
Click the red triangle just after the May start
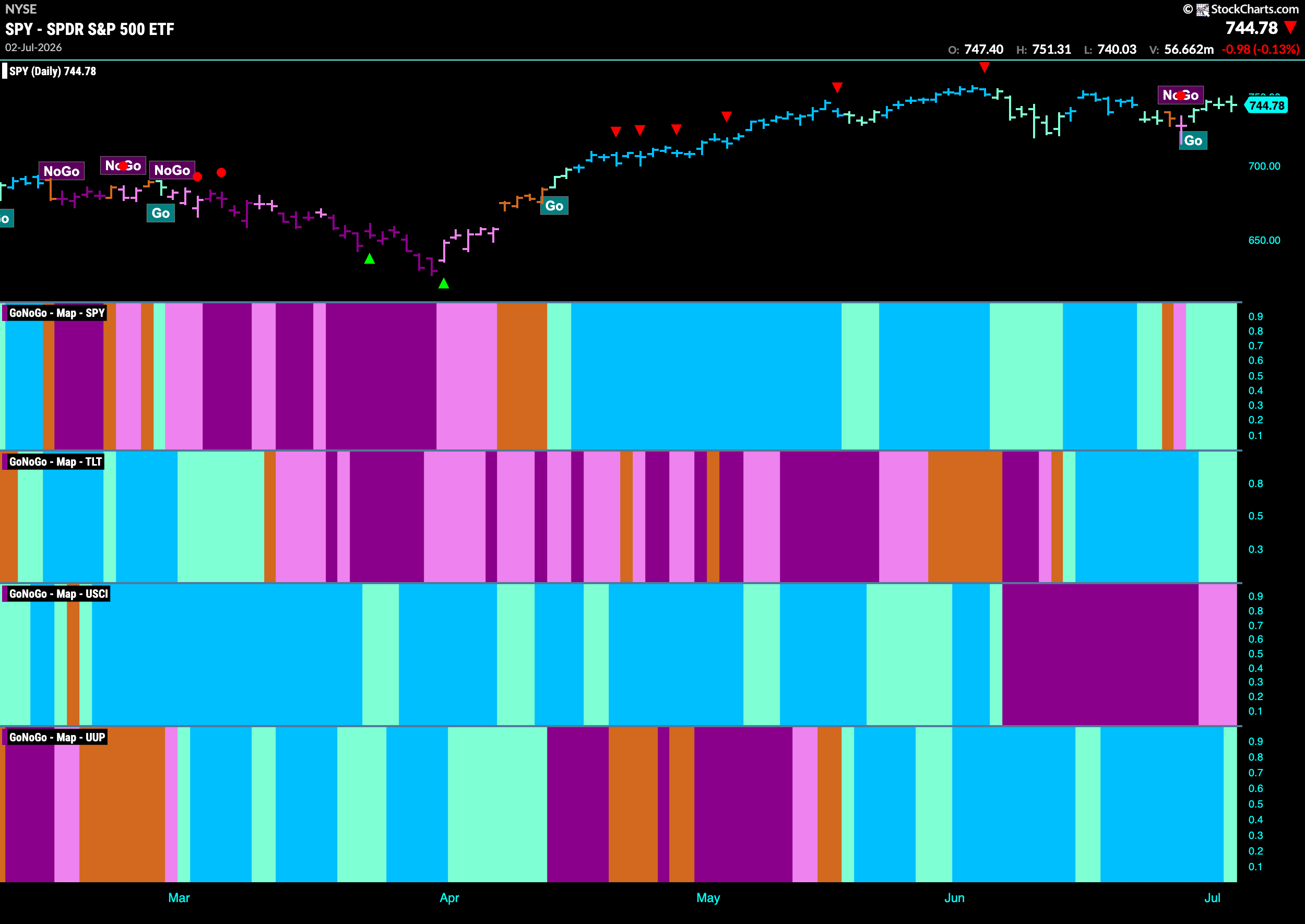(727, 116)
